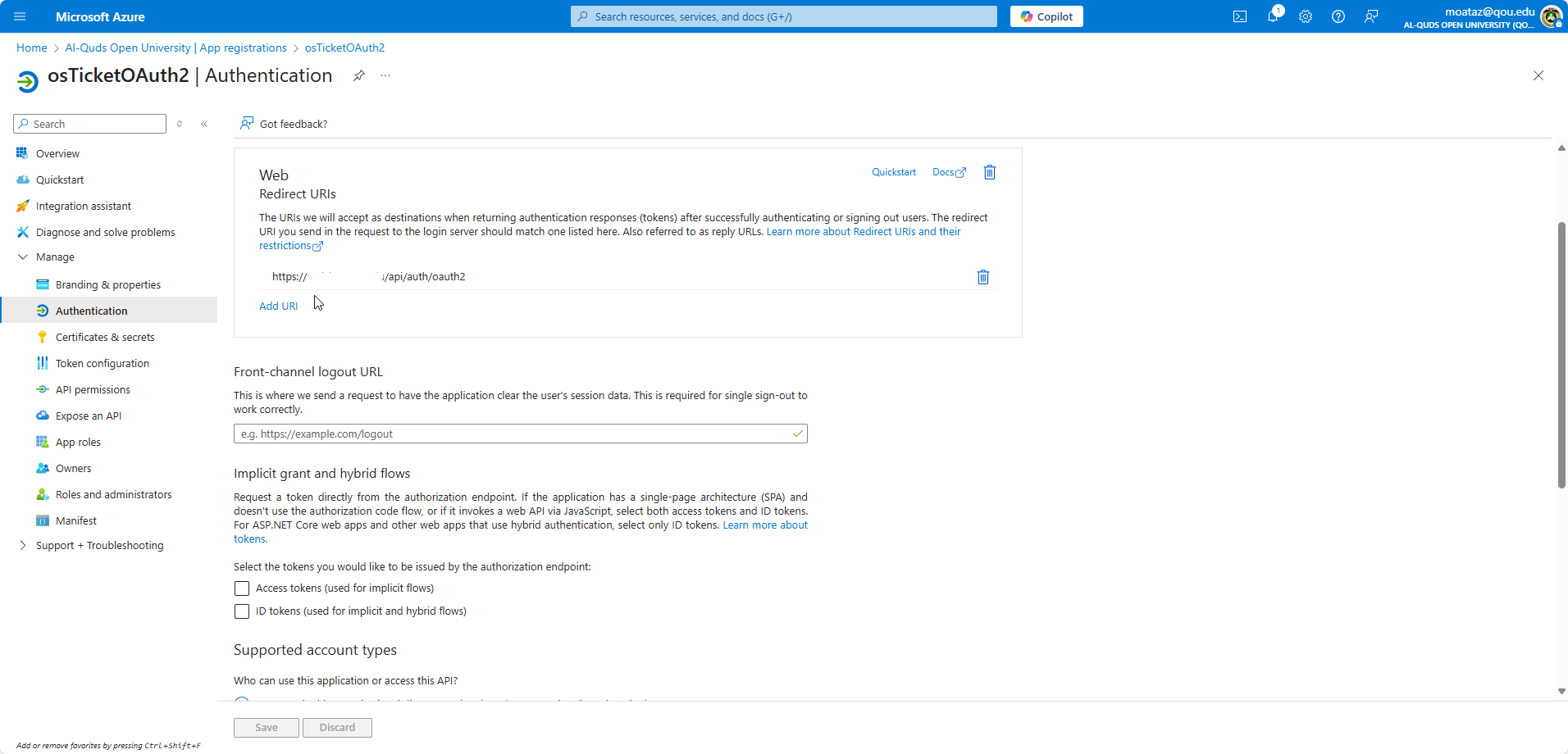Click the Copilot button
Viewport: 1568px width, 754px height.
coord(1046,16)
